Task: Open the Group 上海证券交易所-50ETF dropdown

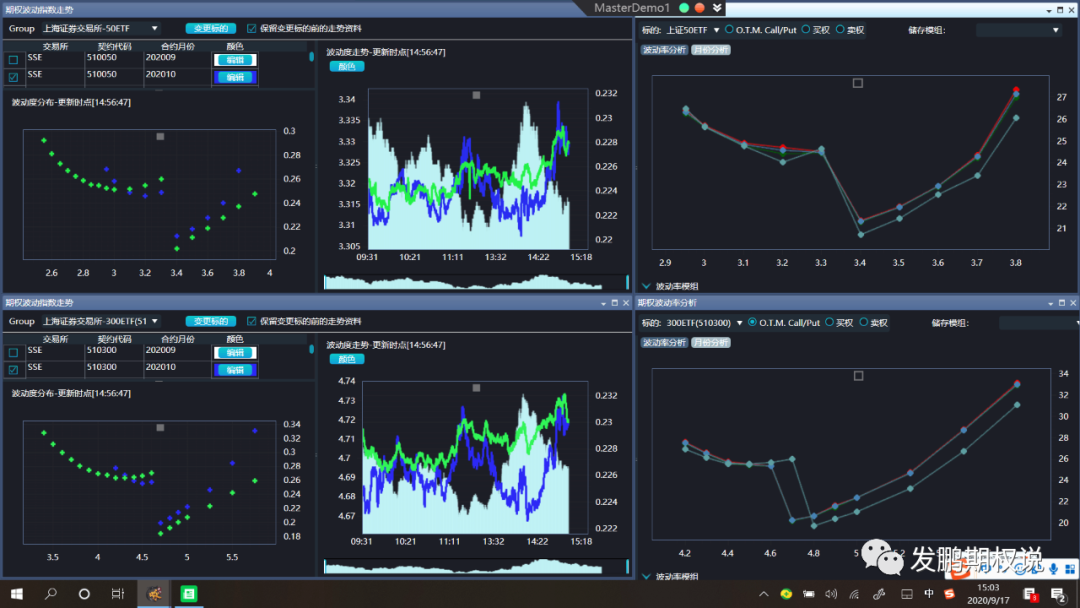Action: [x=101, y=28]
